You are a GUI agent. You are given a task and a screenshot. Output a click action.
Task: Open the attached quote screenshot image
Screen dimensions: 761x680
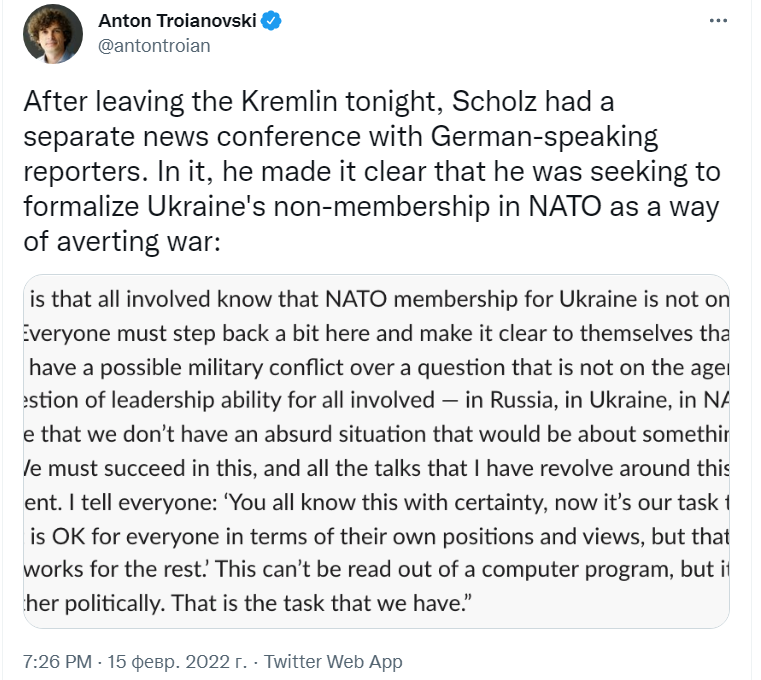376,451
